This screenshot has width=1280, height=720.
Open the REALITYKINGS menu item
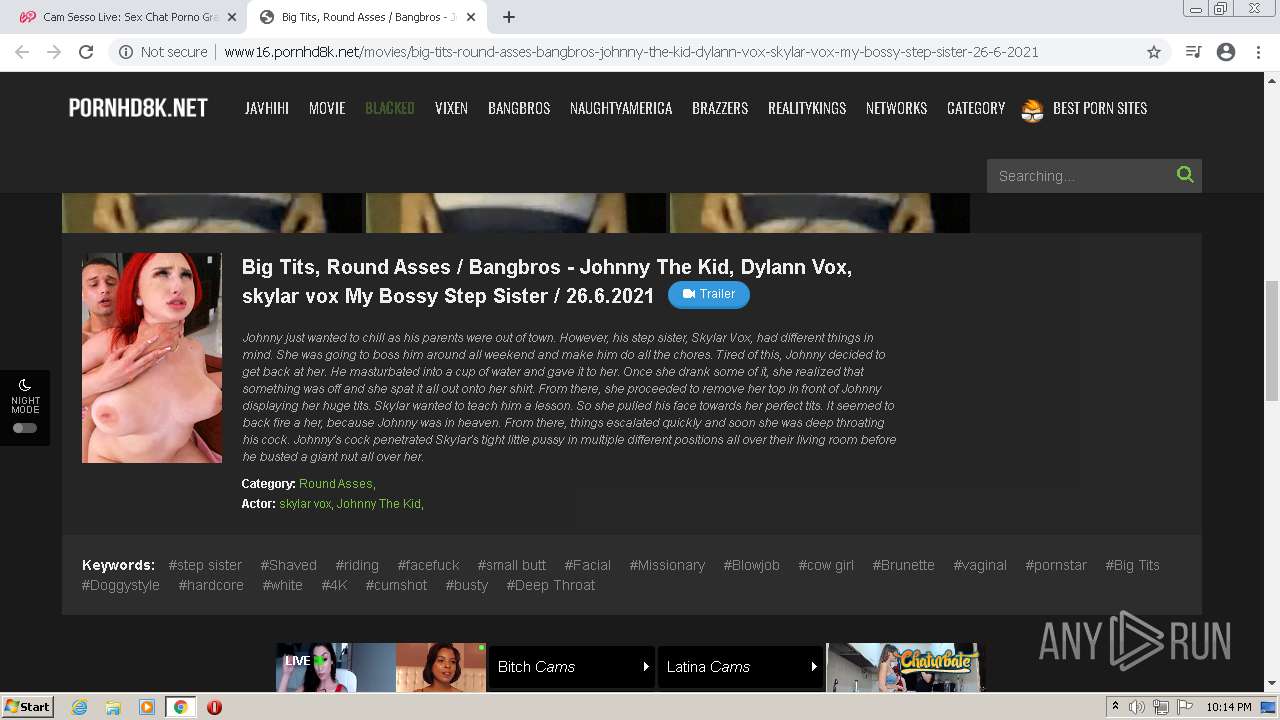[x=807, y=108]
